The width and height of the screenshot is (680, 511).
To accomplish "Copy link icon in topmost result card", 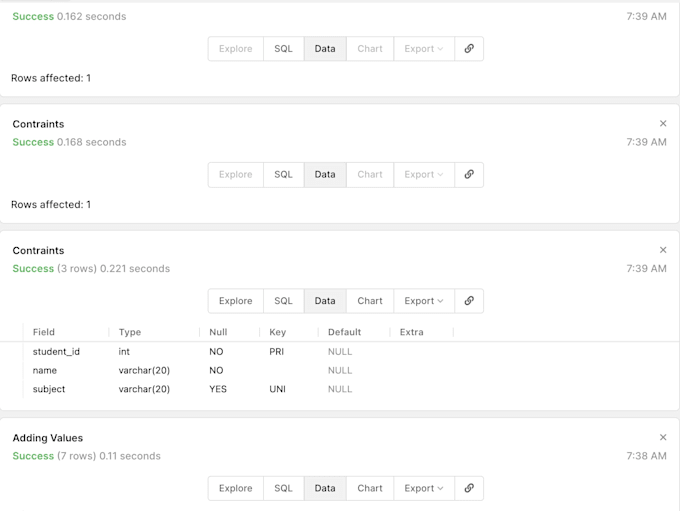I will 469,49.
